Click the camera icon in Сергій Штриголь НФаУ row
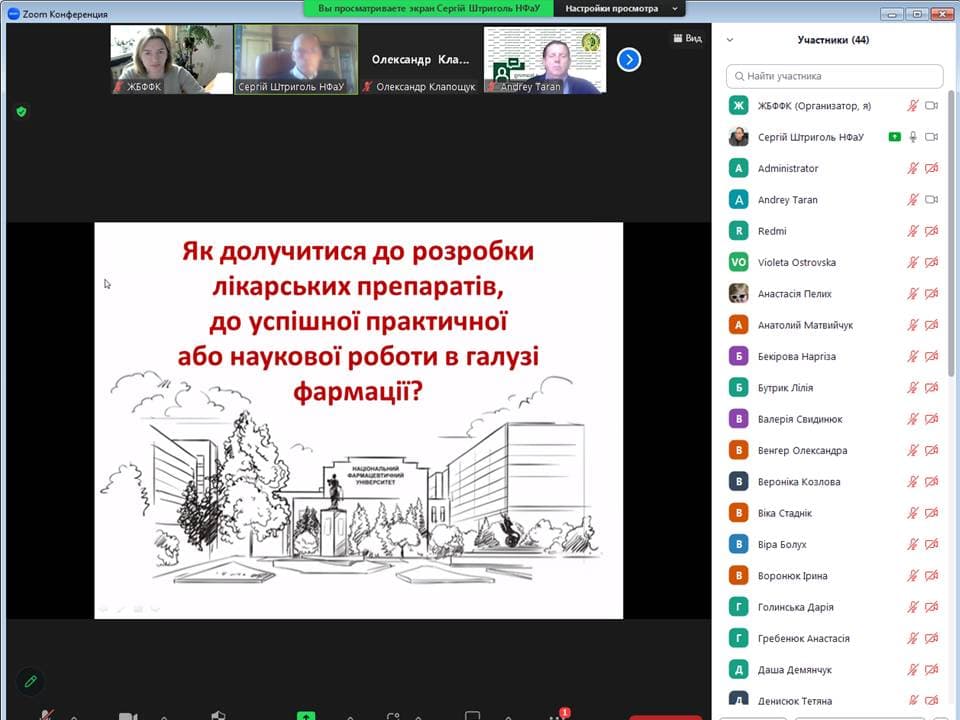This screenshot has height=720, width=960. [931, 137]
